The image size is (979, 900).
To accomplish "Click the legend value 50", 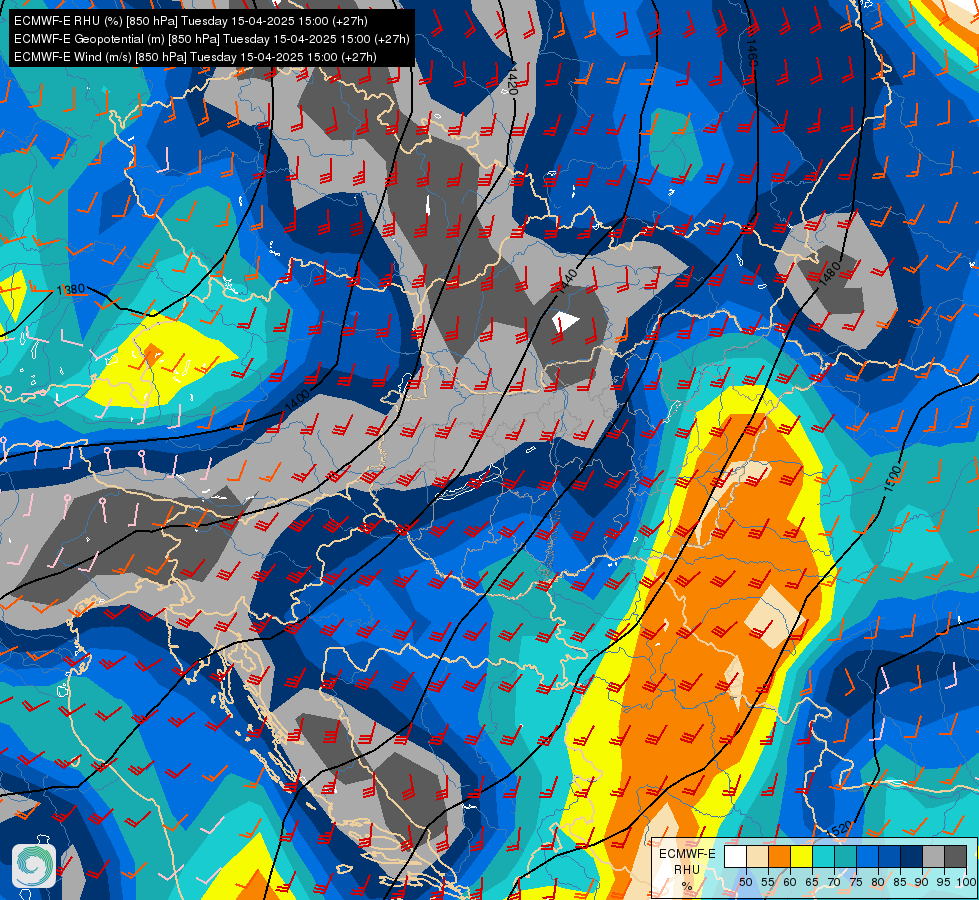I will [x=746, y=882].
